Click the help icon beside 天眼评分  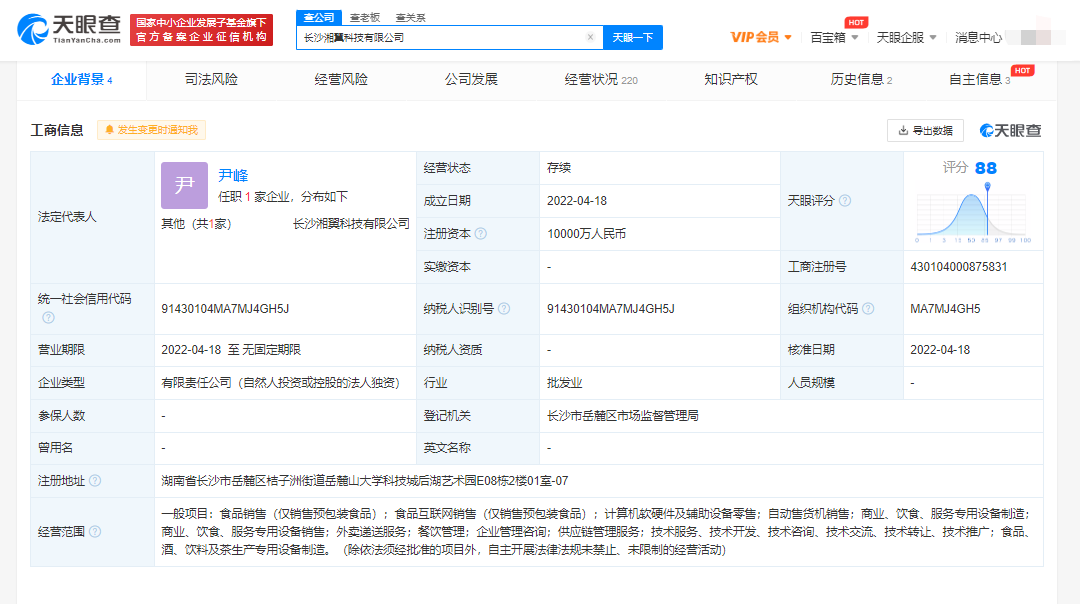point(845,201)
